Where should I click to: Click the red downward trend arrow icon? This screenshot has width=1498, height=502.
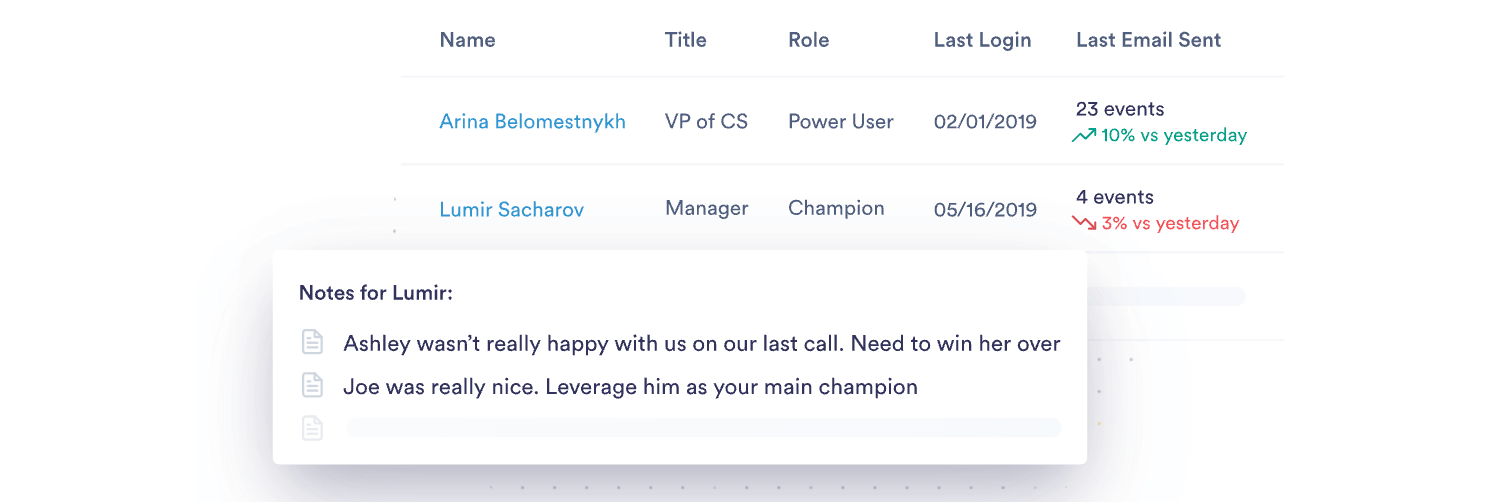[1084, 223]
